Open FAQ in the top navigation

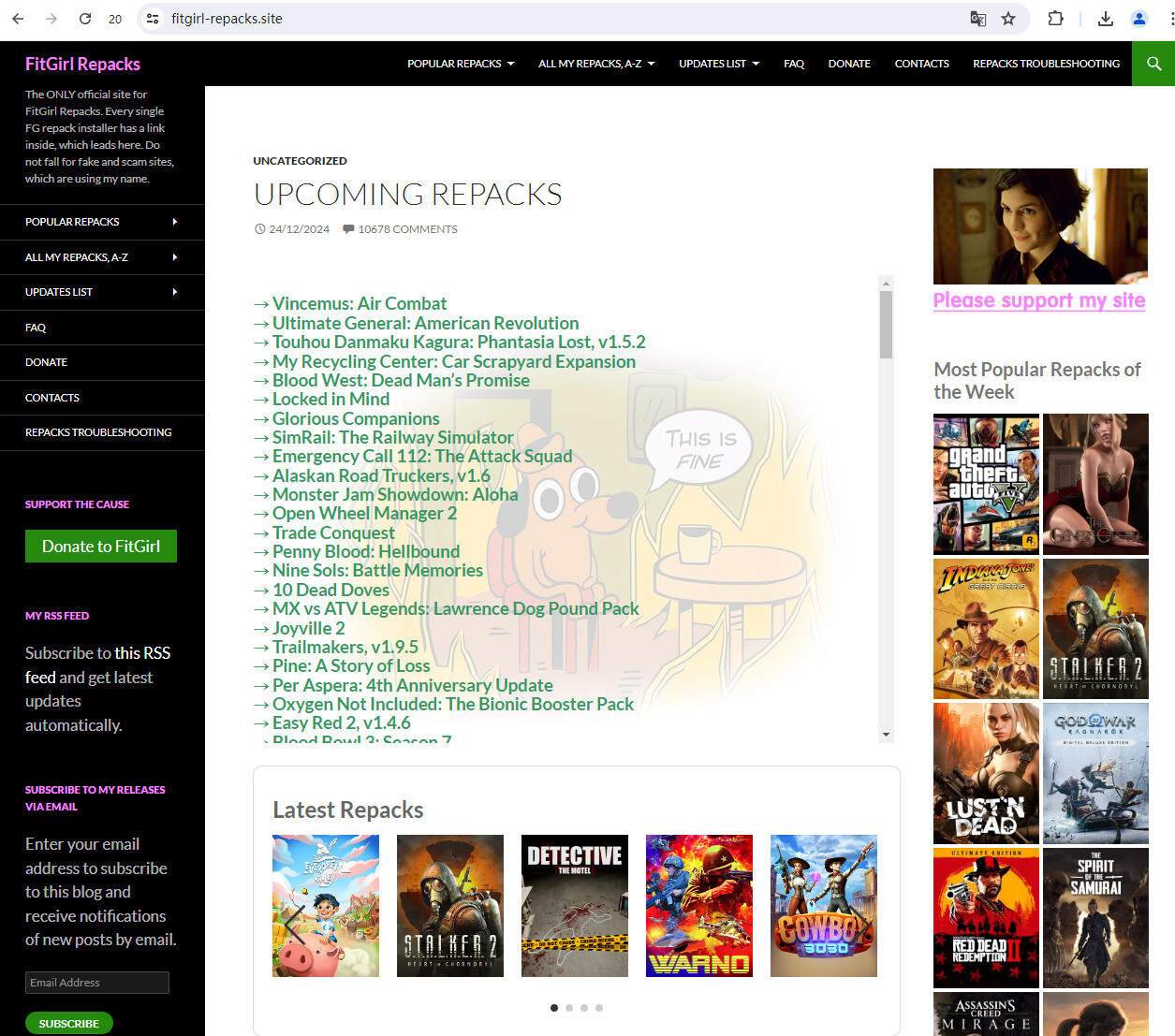[x=794, y=64]
